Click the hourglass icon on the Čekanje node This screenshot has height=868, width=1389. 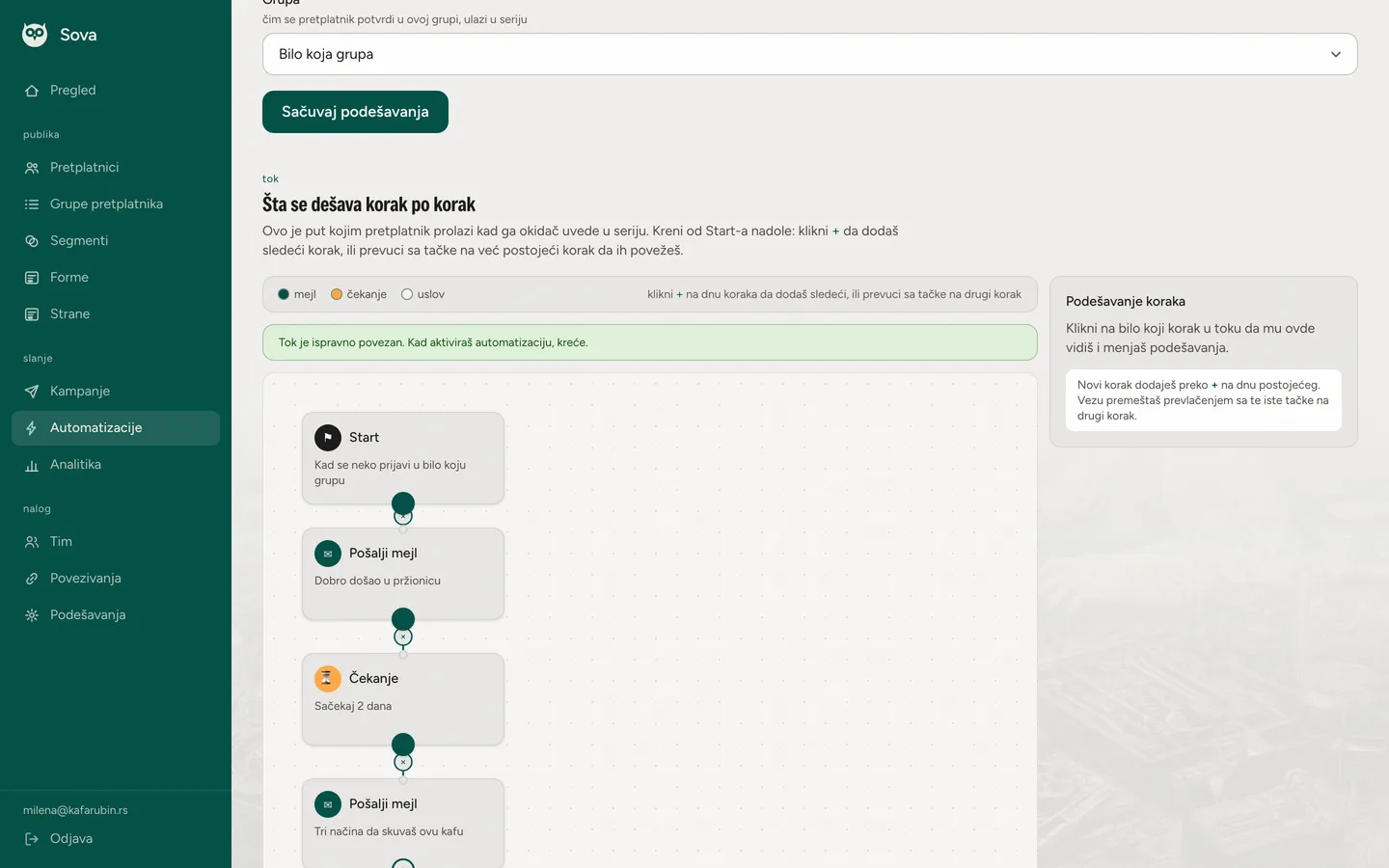pyautogui.click(x=328, y=678)
